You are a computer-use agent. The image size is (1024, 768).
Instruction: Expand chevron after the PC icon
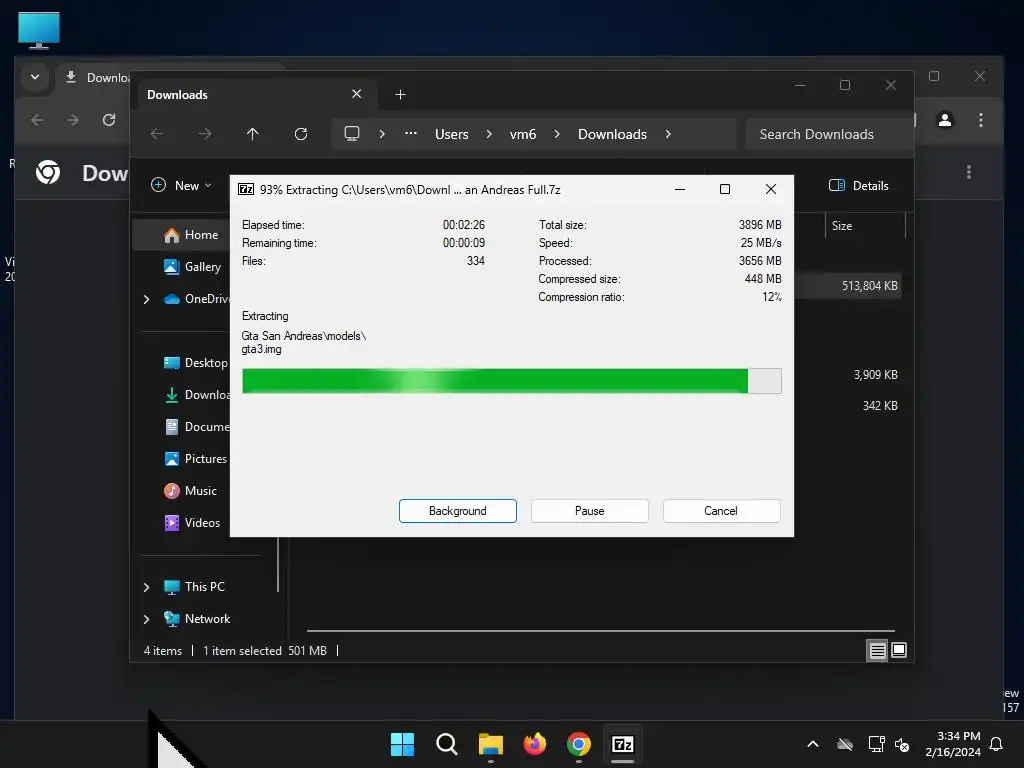[x=382, y=134]
